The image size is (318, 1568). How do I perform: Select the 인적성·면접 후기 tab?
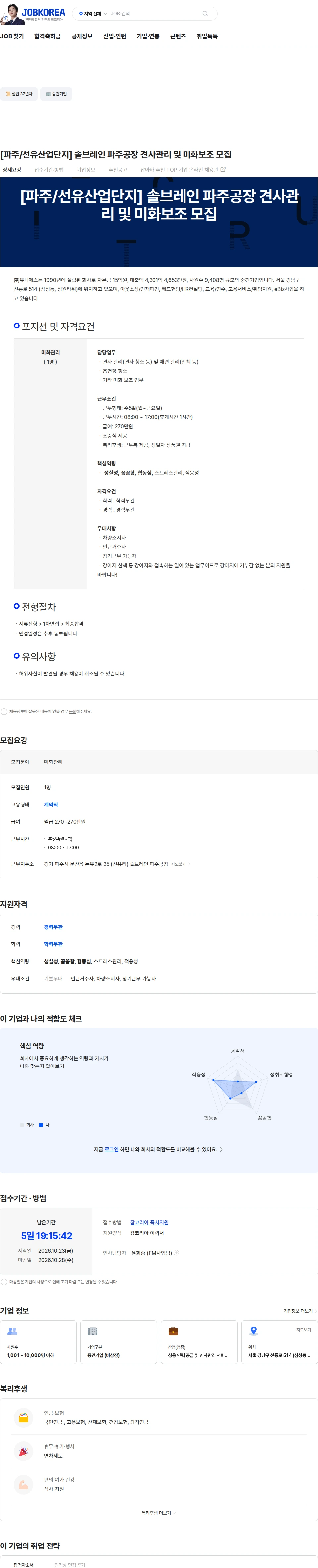(70, 1565)
